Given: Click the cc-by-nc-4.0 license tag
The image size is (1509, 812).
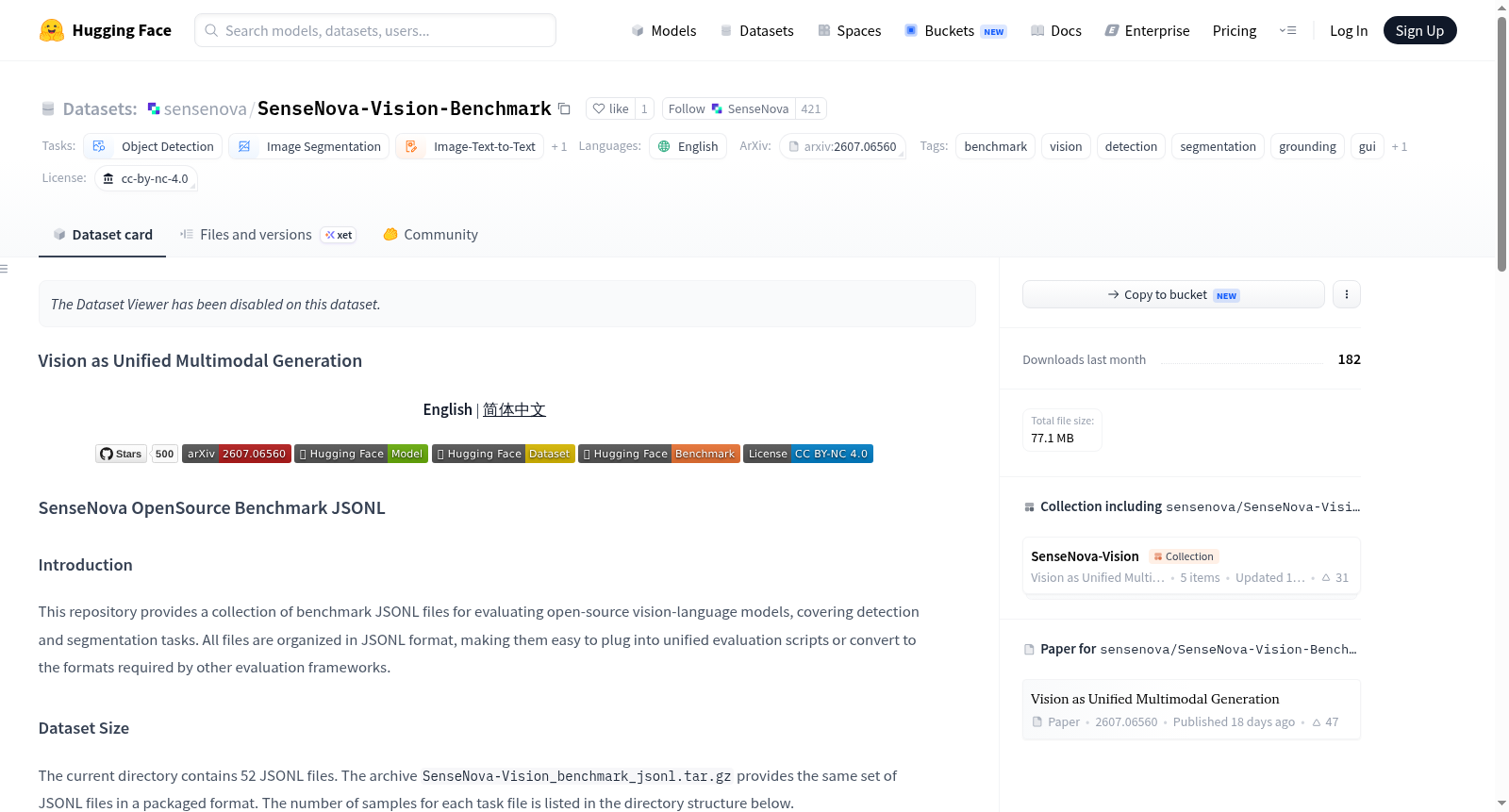Looking at the screenshot, I should [x=146, y=178].
